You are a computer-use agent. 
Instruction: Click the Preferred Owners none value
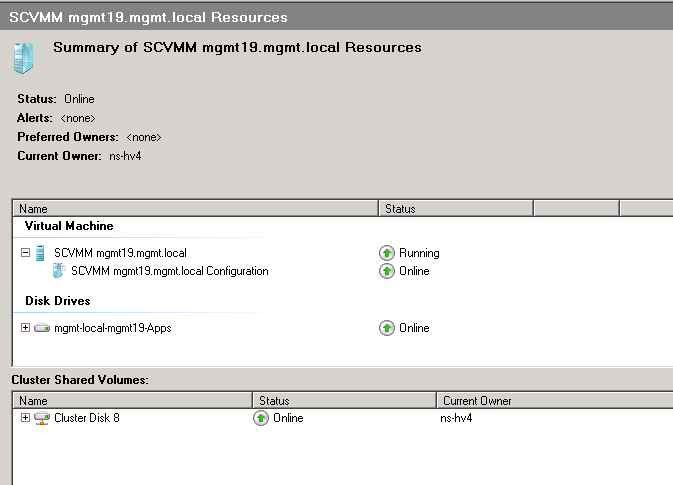click(144, 137)
